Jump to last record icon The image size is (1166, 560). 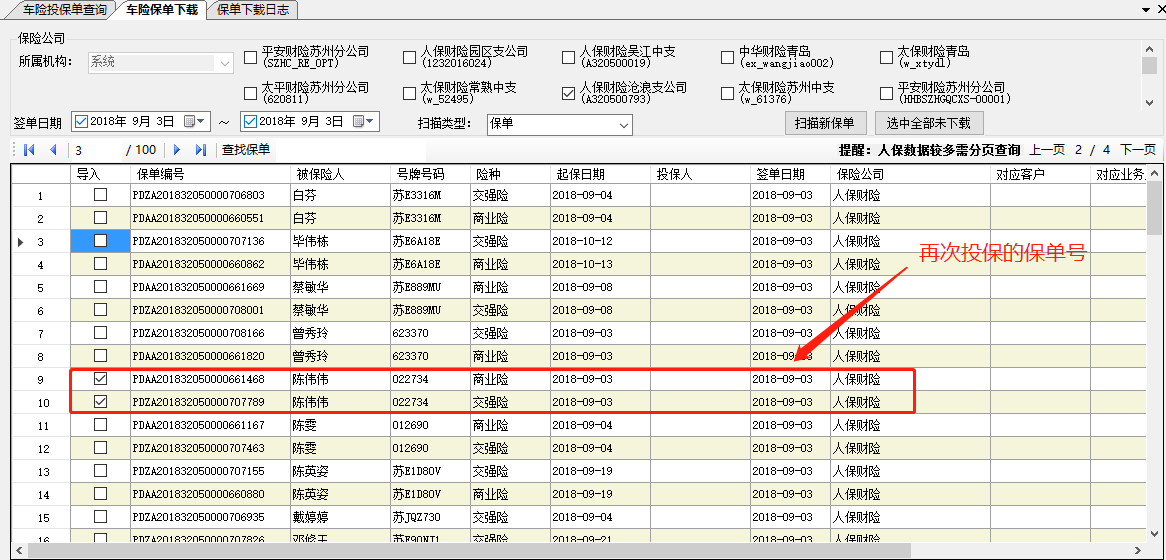200,150
